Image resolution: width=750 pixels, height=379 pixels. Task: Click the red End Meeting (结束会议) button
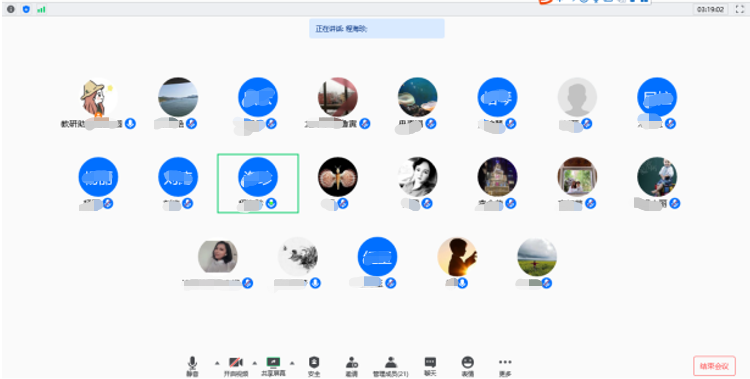tap(714, 366)
